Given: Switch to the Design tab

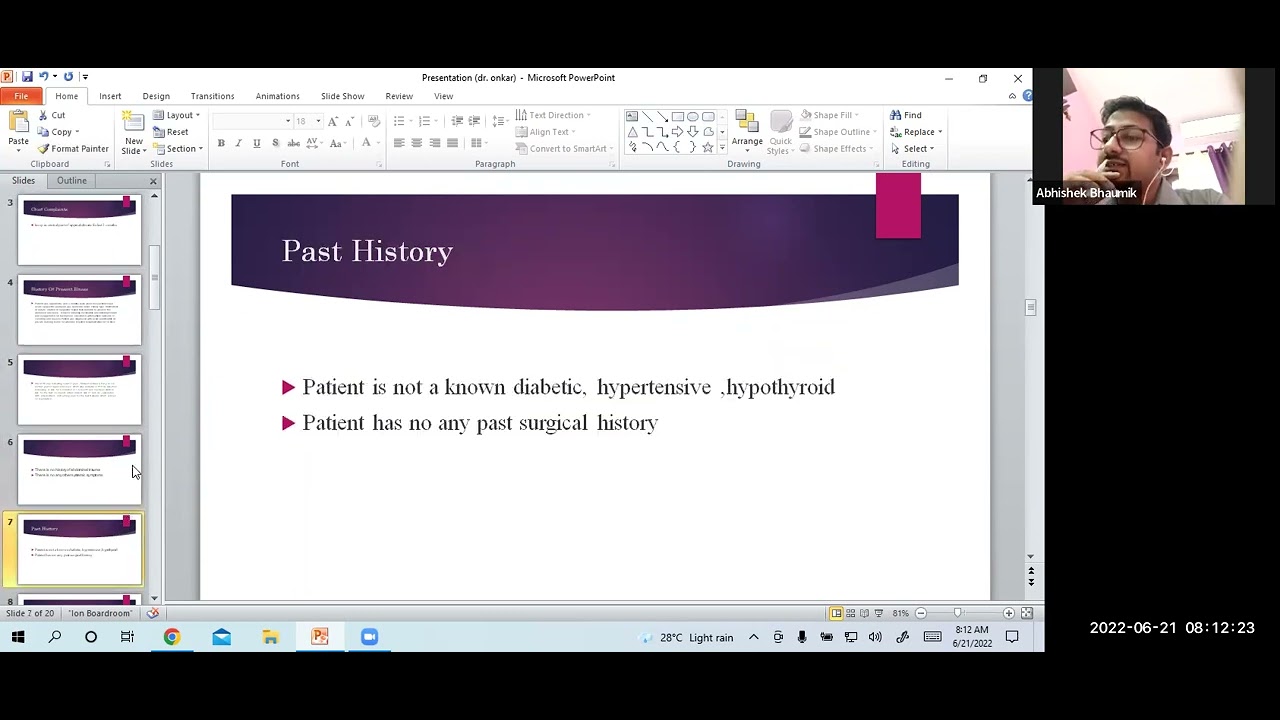Looking at the screenshot, I should [x=156, y=96].
